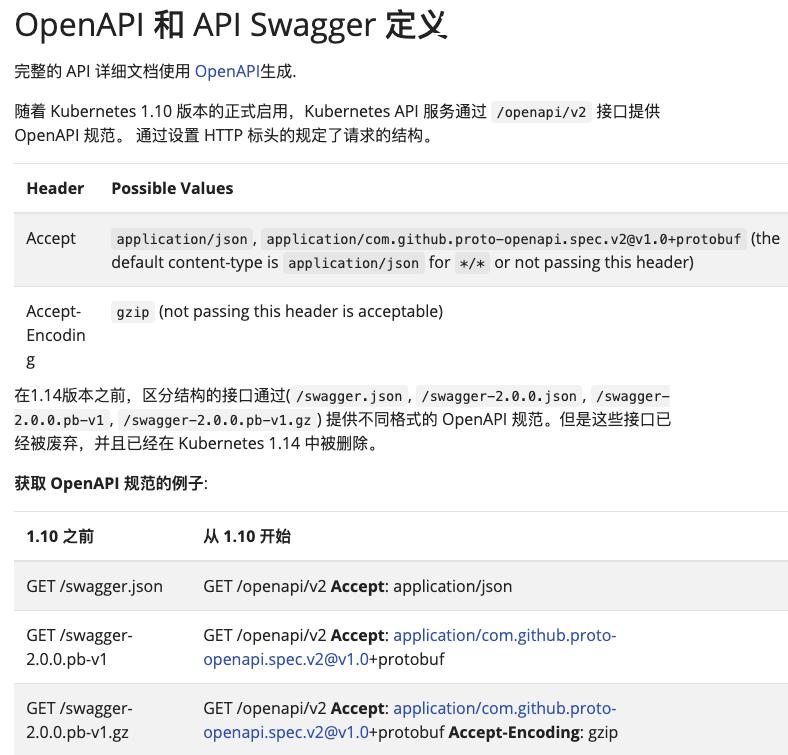Click the '/swagger-2.0.0.json' inline code
788x755 pixels.
click(x=499, y=396)
